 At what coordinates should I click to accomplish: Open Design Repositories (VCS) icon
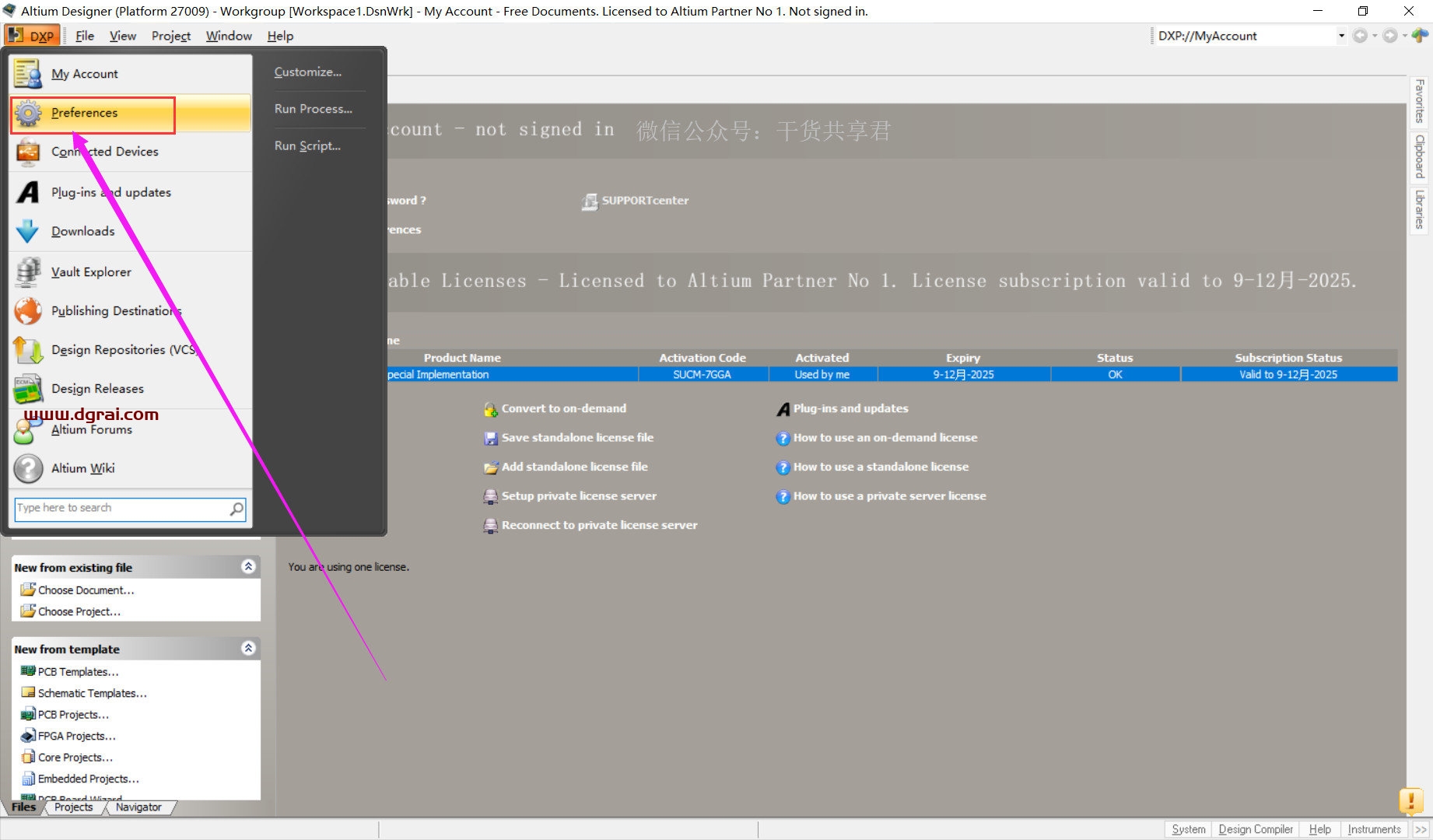click(28, 350)
